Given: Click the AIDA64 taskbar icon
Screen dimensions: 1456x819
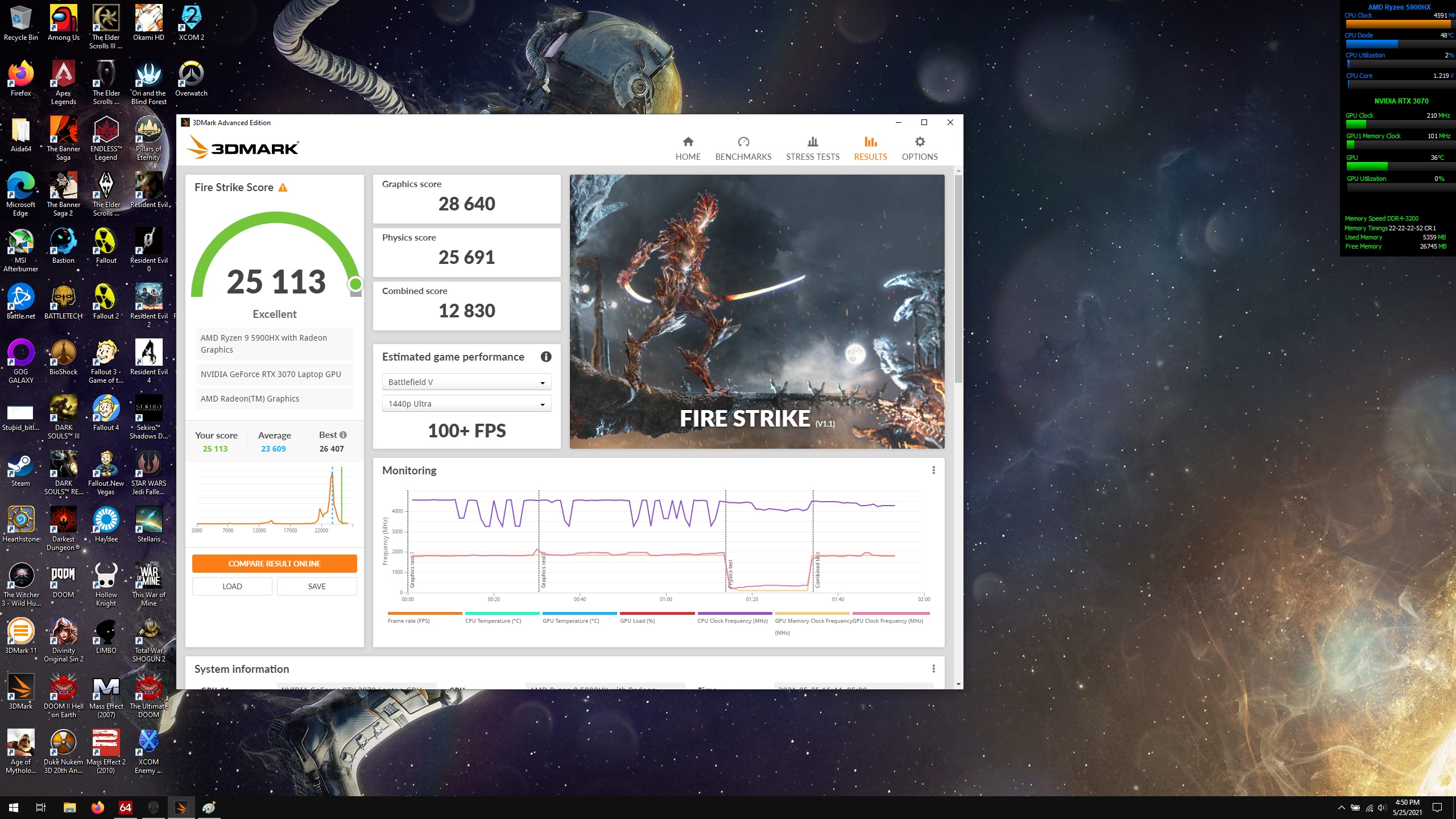Looking at the screenshot, I should coord(125,808).
